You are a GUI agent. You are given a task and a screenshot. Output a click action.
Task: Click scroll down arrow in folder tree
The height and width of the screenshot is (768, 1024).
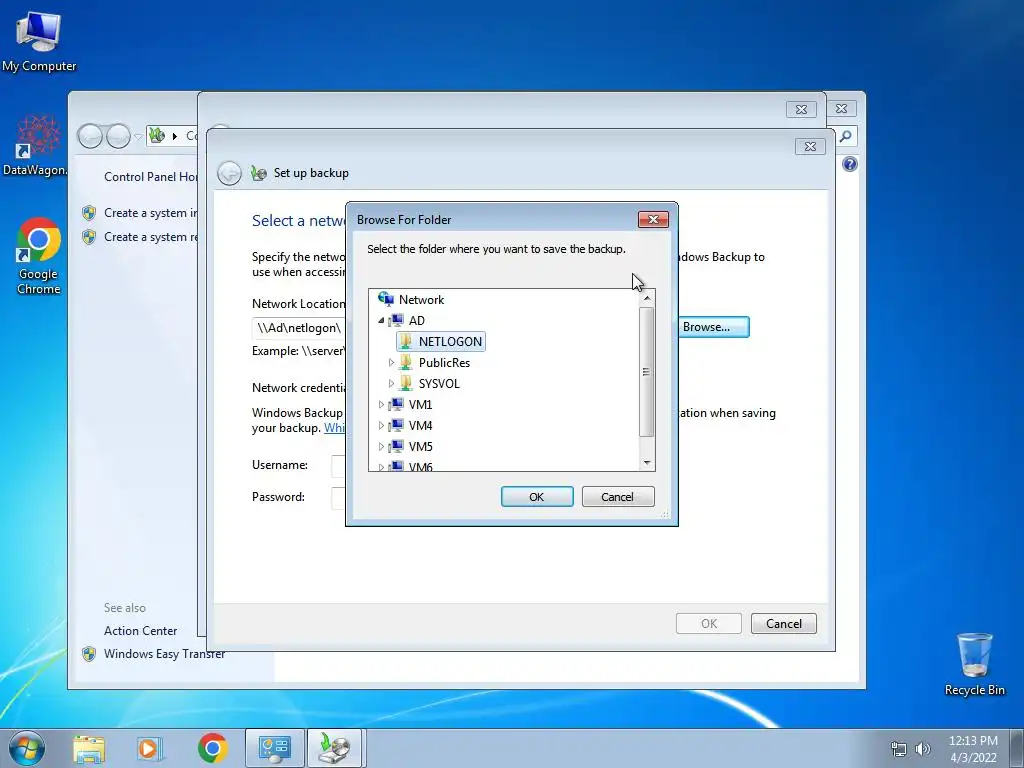click(647, 462)
